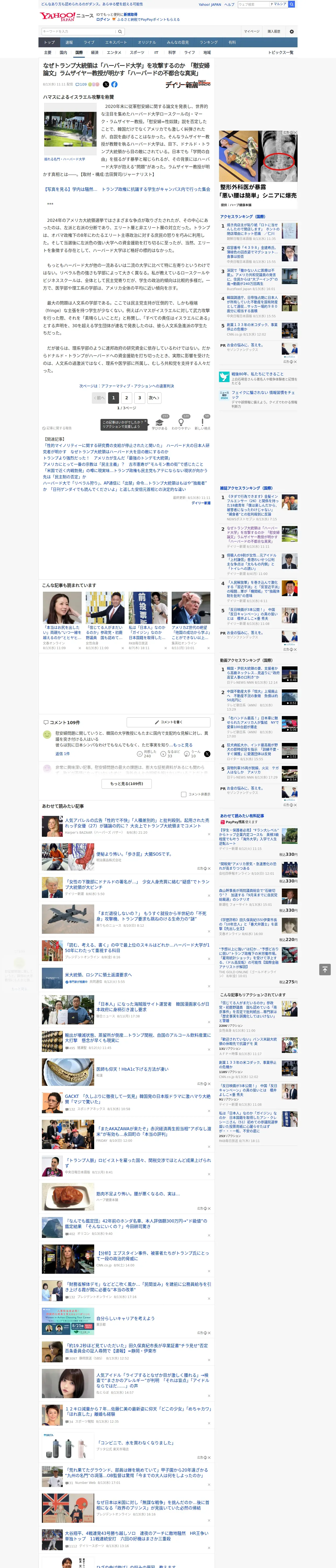
Task: Click the ヘルプ link in header
Action: 229,4
